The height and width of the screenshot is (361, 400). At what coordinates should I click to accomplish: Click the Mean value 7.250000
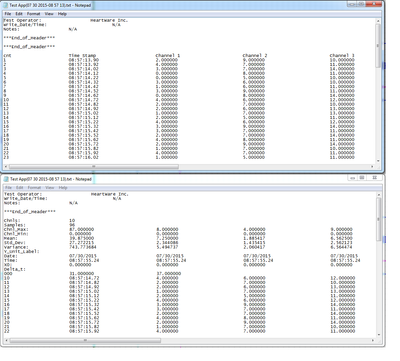click(x=167, y=238)
